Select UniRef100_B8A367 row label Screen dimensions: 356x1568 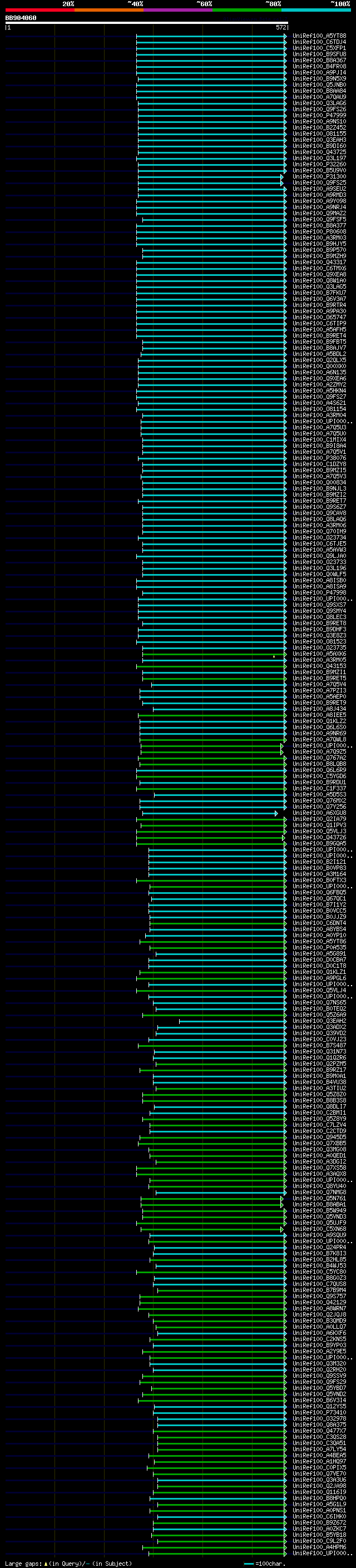[319, 60]
